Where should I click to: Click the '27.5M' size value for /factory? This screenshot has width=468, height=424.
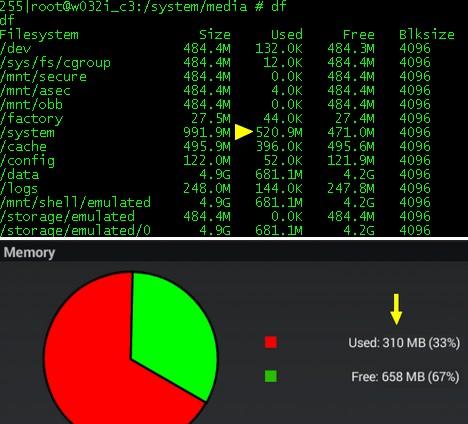click(x=211, y=119)
